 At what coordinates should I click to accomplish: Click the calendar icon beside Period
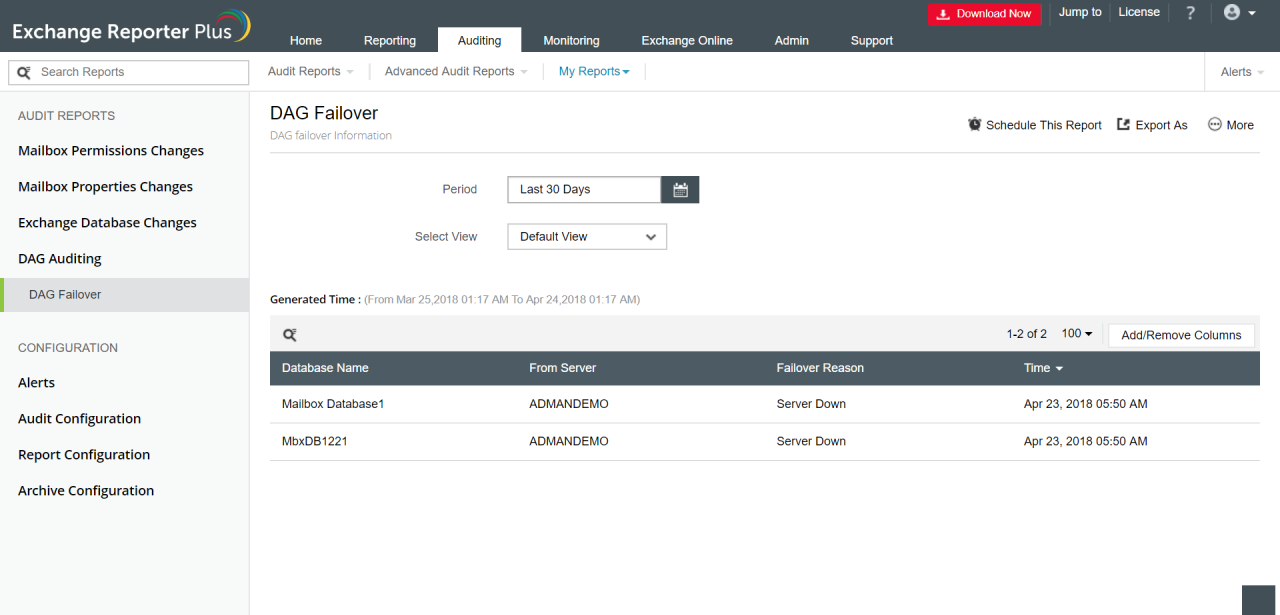point(680,189)
